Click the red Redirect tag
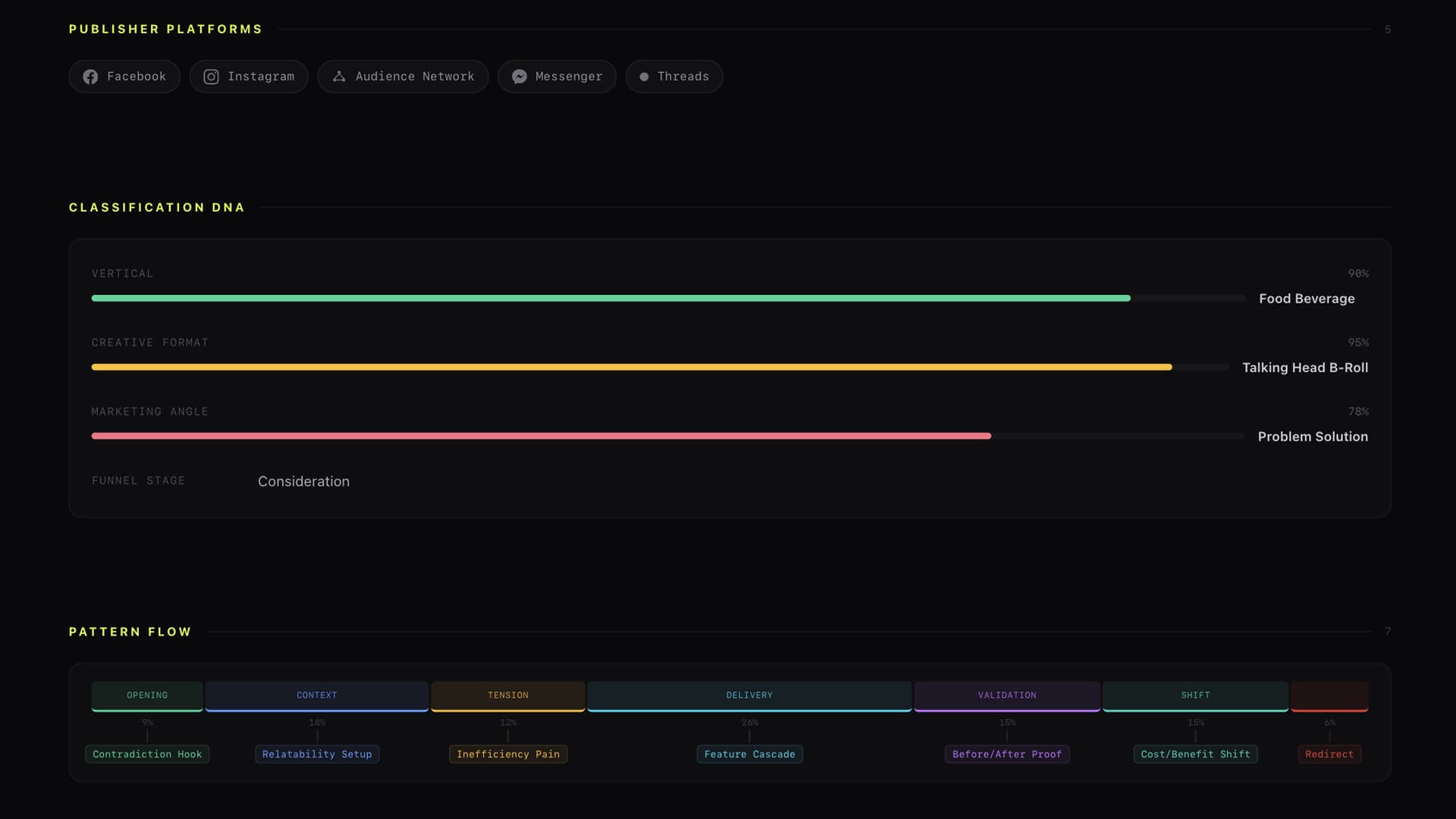The image size is (1456, 819). 1329,754
